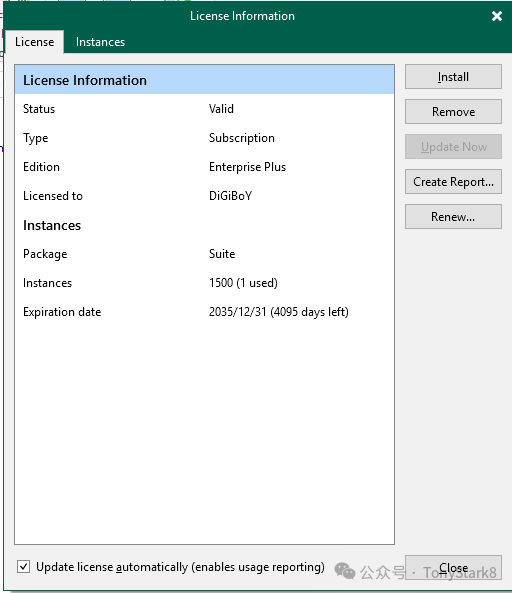Click the Update Now button
This screenshot has width=512, height=593.
453,147
